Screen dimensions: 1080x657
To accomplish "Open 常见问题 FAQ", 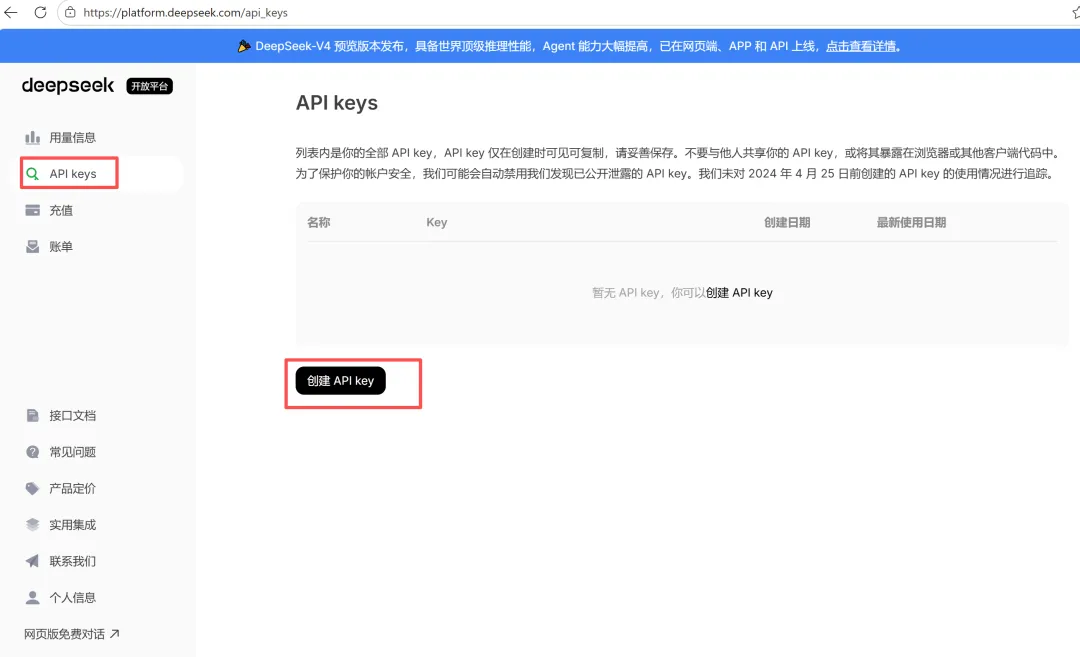I will (72, 452).
